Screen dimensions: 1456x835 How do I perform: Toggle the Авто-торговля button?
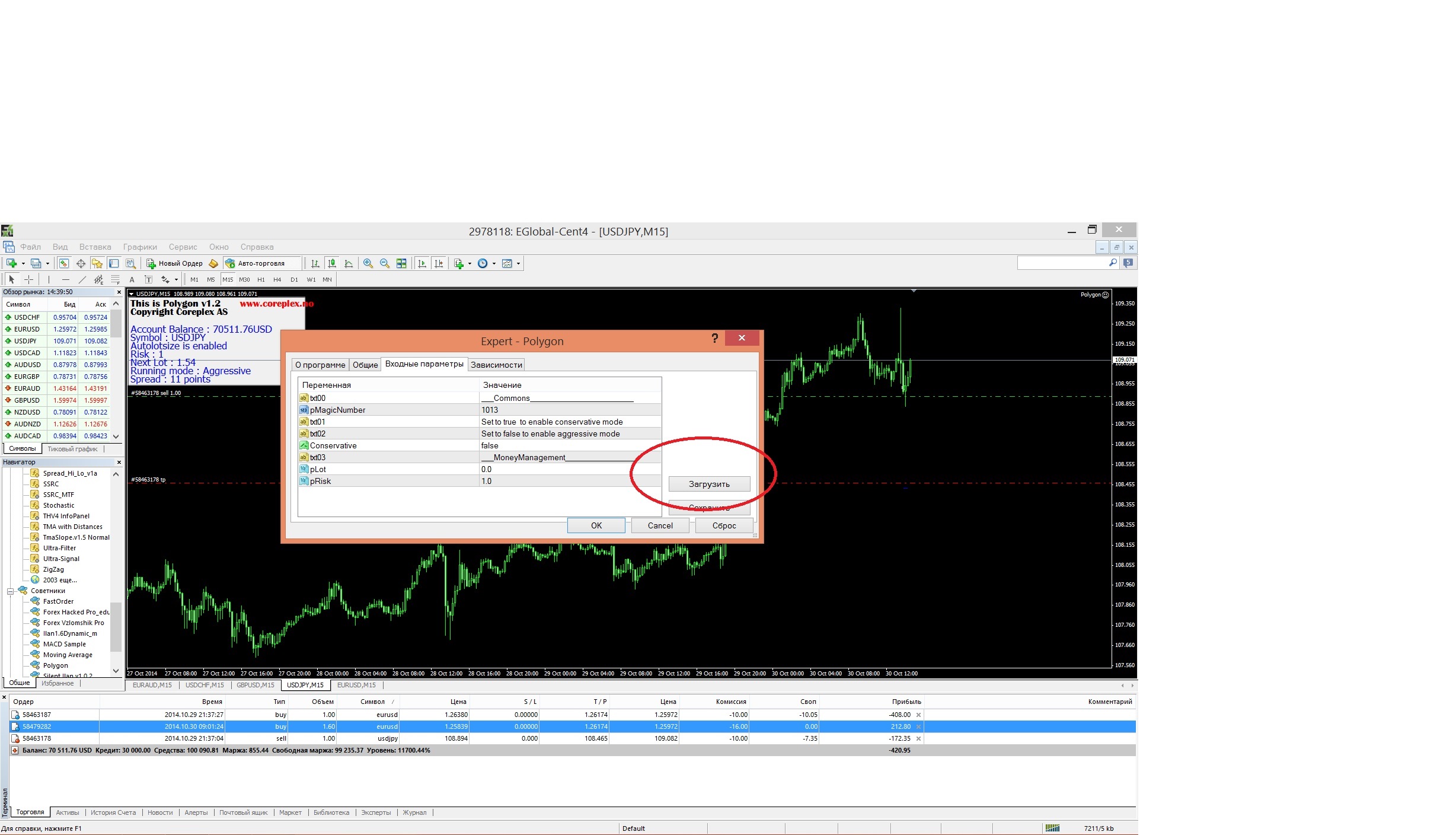click(x=255, y=263)
